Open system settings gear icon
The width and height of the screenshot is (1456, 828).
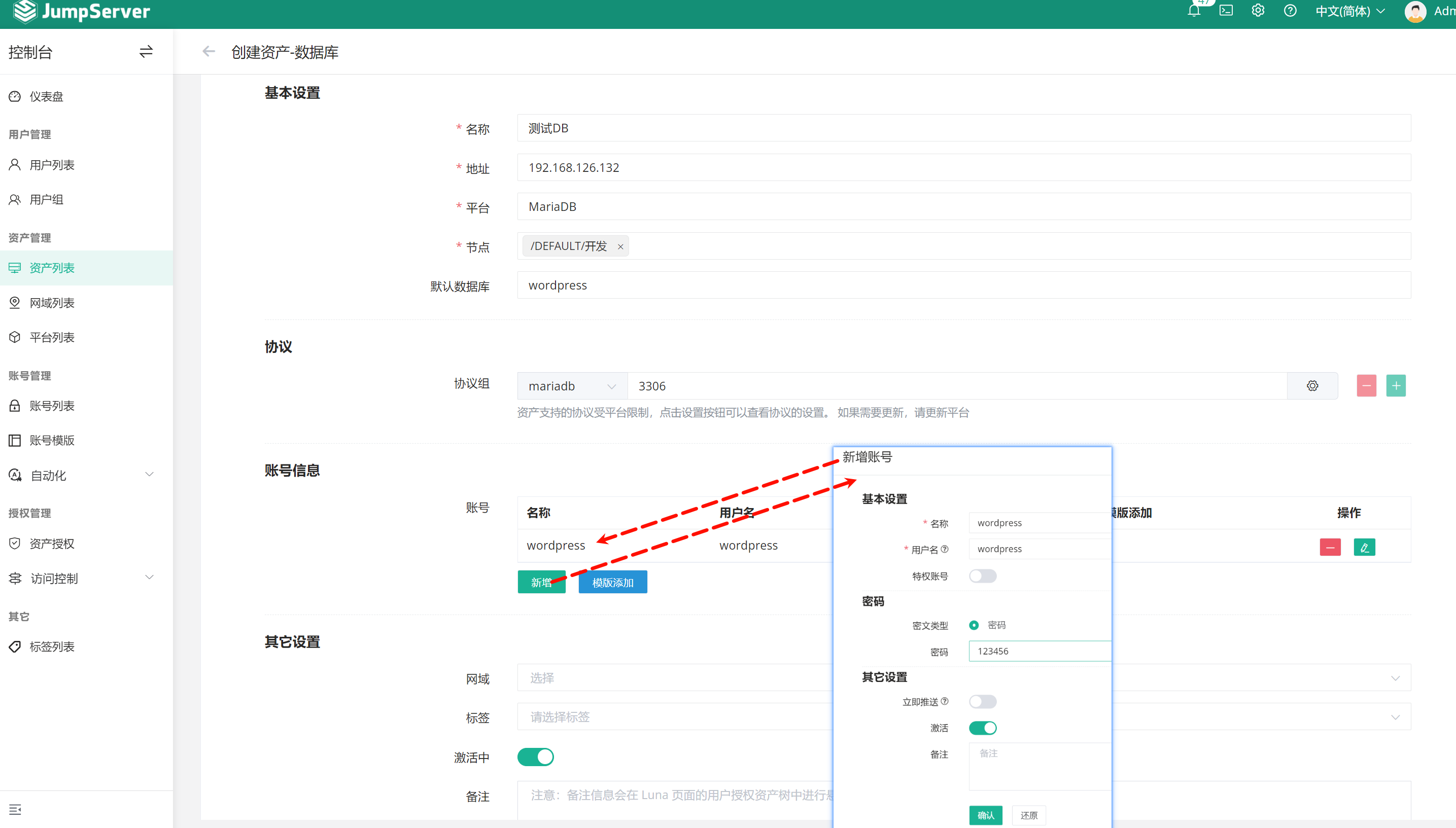[x=1258, y=11]
